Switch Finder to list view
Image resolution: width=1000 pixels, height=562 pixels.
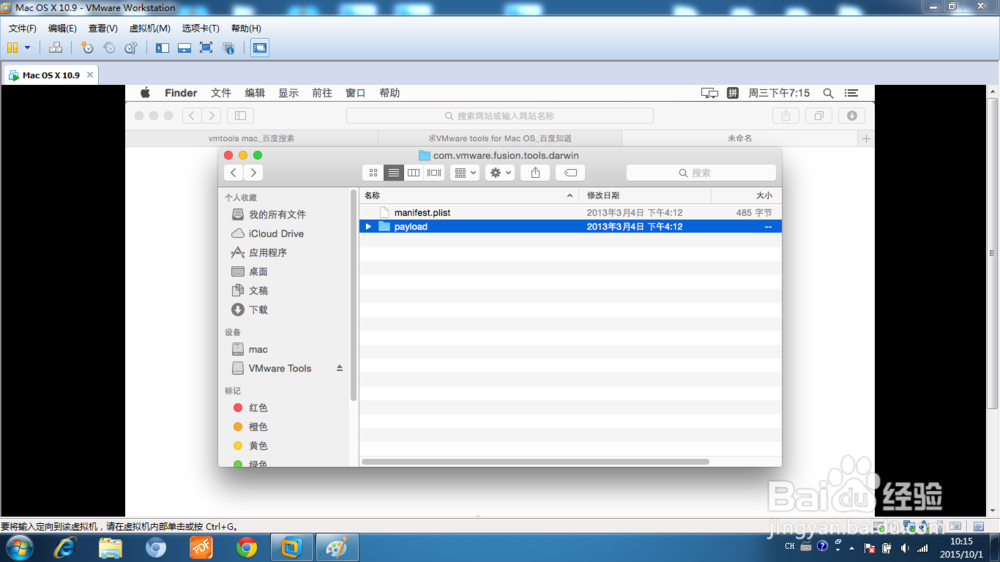(x=393, y=173)
